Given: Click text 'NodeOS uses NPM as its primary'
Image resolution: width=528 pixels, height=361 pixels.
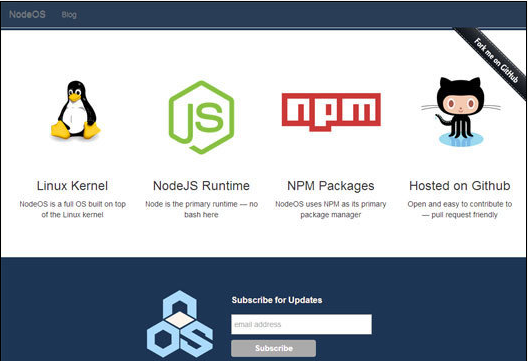Looking at the screenshot, I should coord(331,204).
